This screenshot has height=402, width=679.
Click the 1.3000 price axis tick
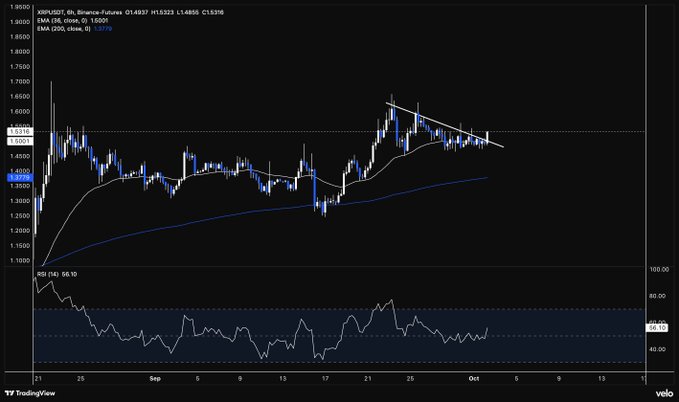click(19, 201)
